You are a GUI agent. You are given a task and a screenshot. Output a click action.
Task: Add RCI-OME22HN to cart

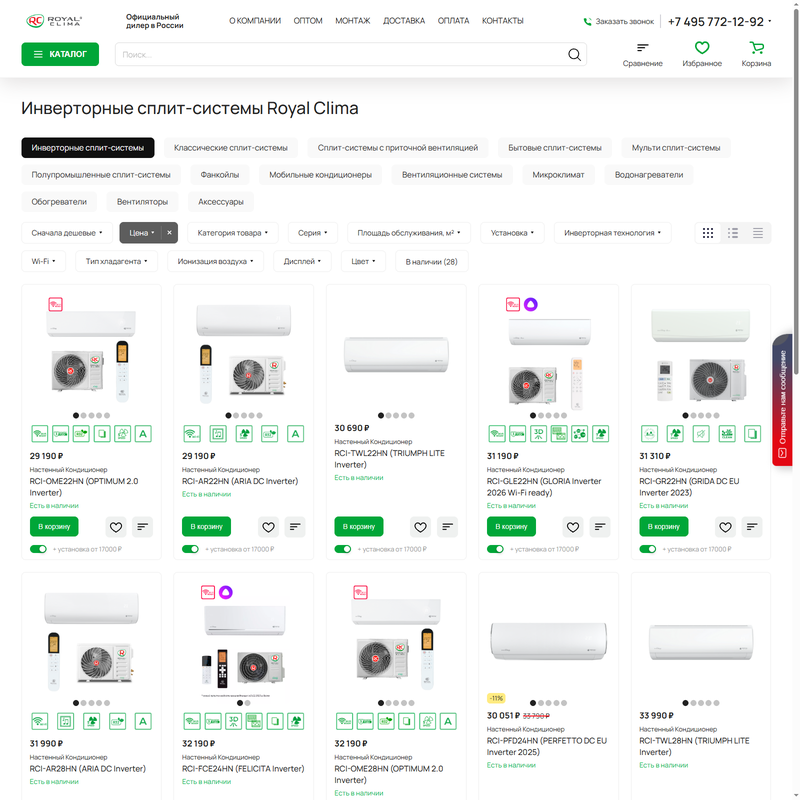point(54,527)
